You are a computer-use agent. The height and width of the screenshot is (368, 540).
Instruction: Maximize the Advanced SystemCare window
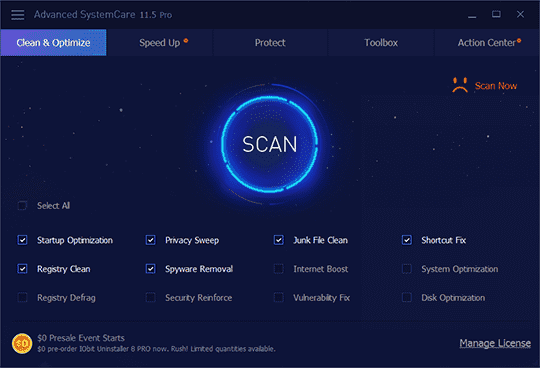click(496, 14)
